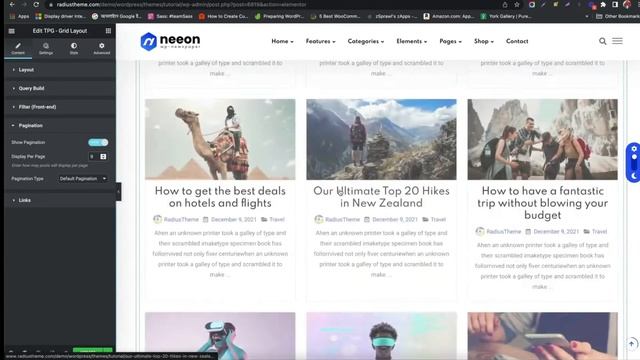Open post 'How to get the best deals on hotels'

pos(220,197)
